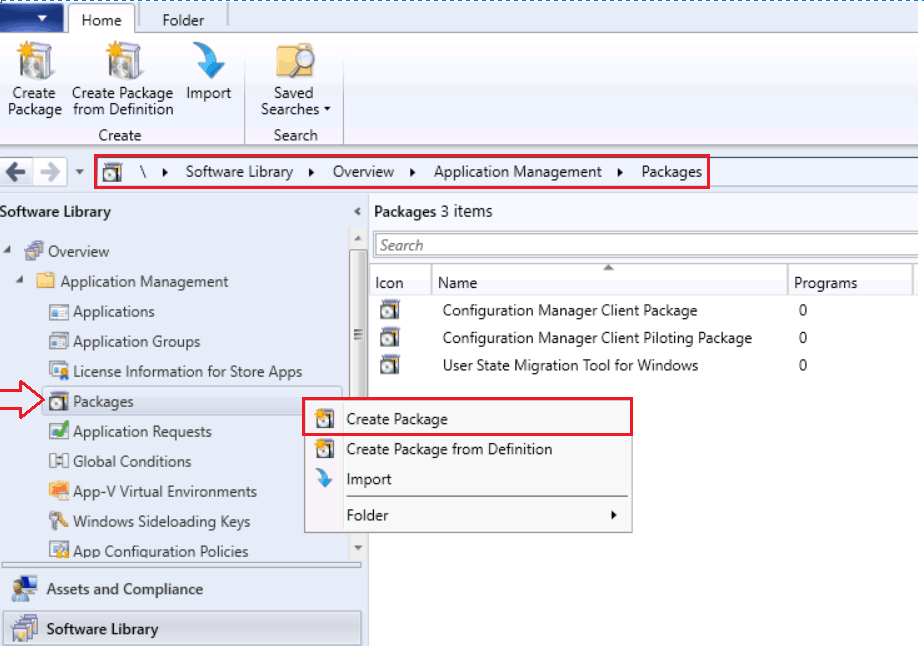Click the Create Package context menu icon
This screenshot has width=924, height=646.
point(324,418)
